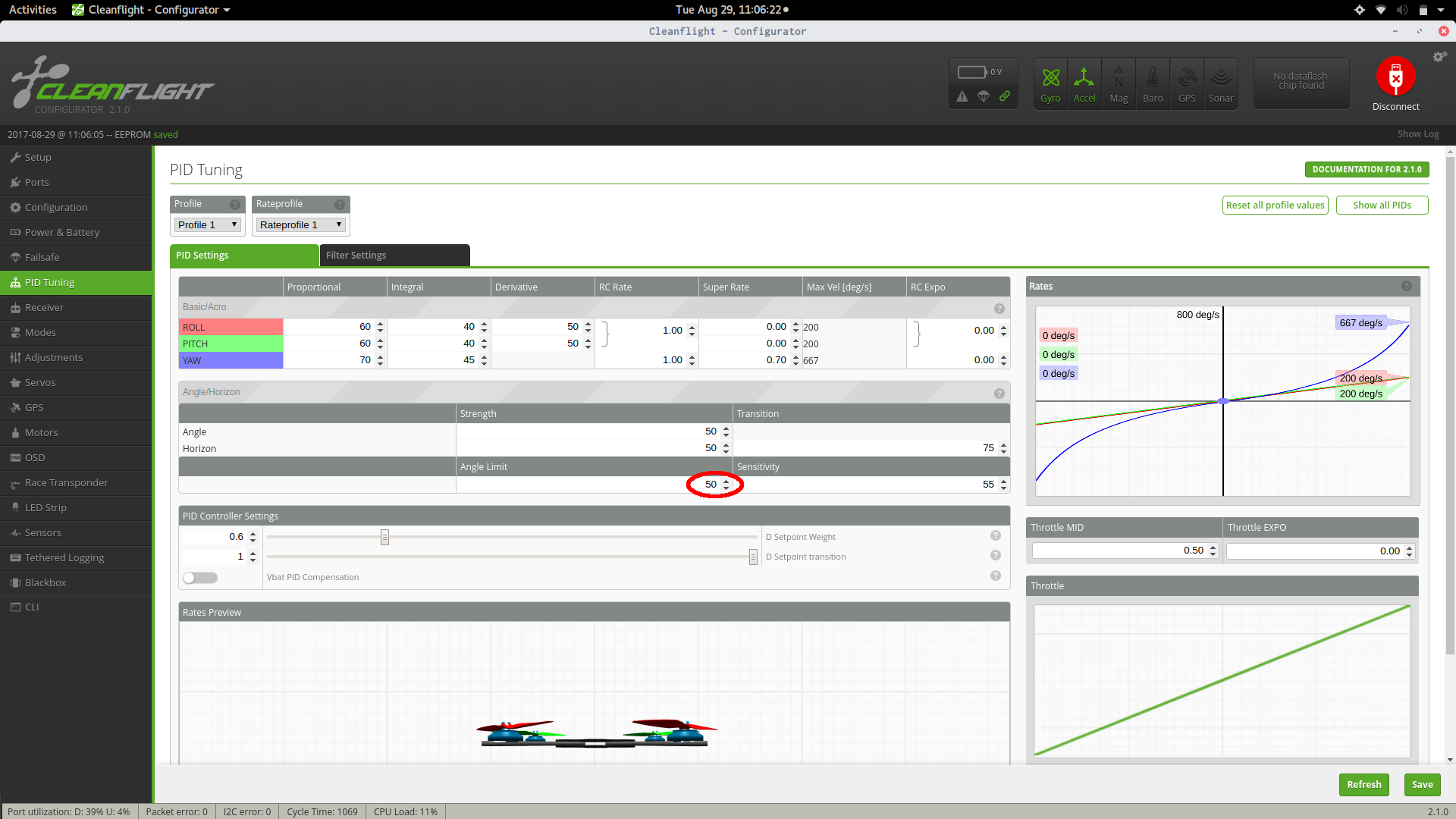Click the network wifi icon in top bar

pos(1381,10)
